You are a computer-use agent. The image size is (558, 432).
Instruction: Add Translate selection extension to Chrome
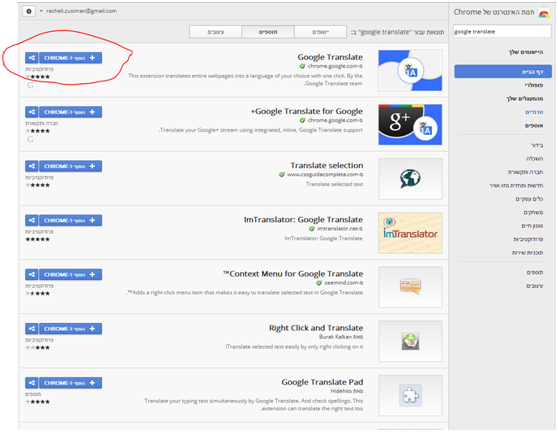tap(70, 166)
